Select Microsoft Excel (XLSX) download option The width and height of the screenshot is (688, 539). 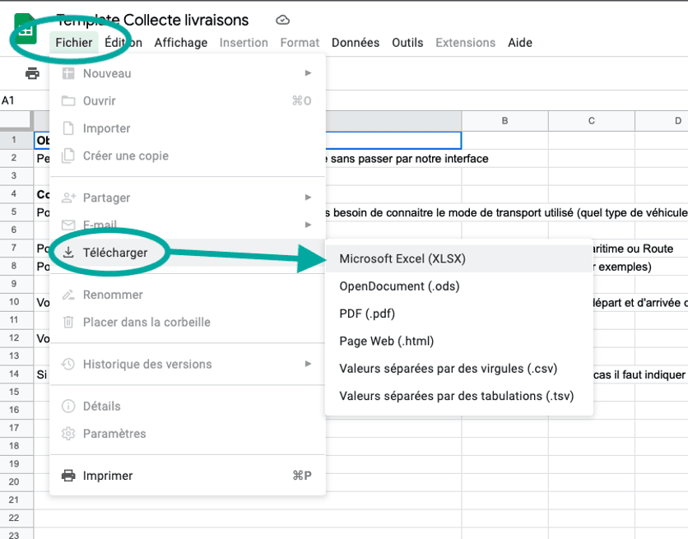[x=402, y=258]
